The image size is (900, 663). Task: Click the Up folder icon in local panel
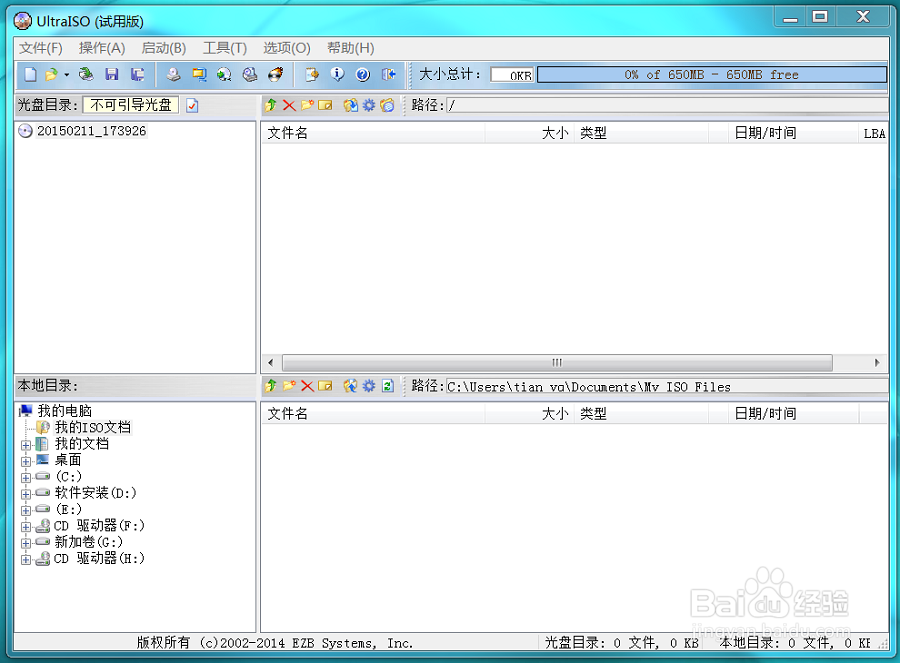coord(271,386)
